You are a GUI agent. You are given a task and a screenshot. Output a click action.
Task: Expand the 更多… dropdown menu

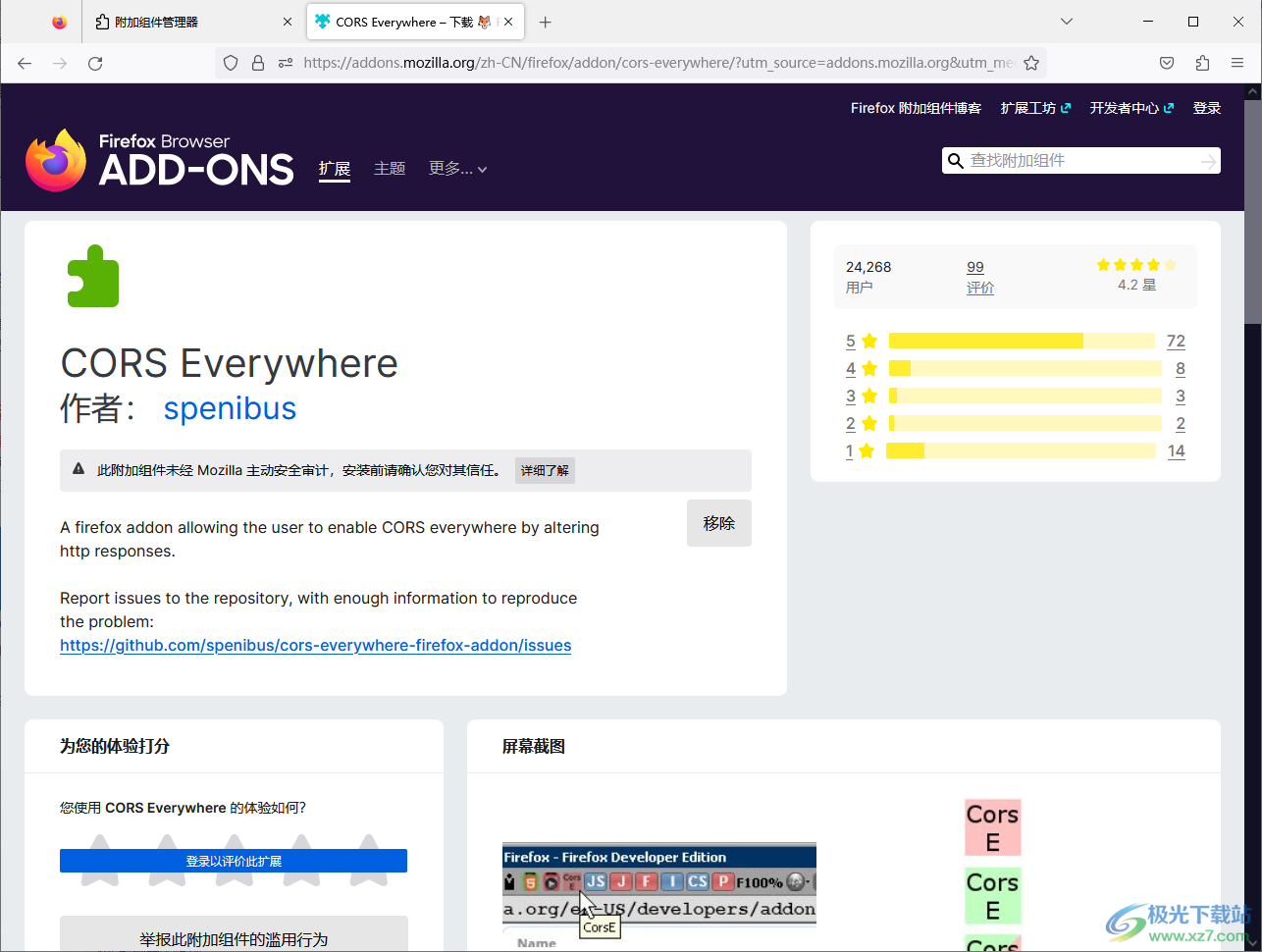457,169
